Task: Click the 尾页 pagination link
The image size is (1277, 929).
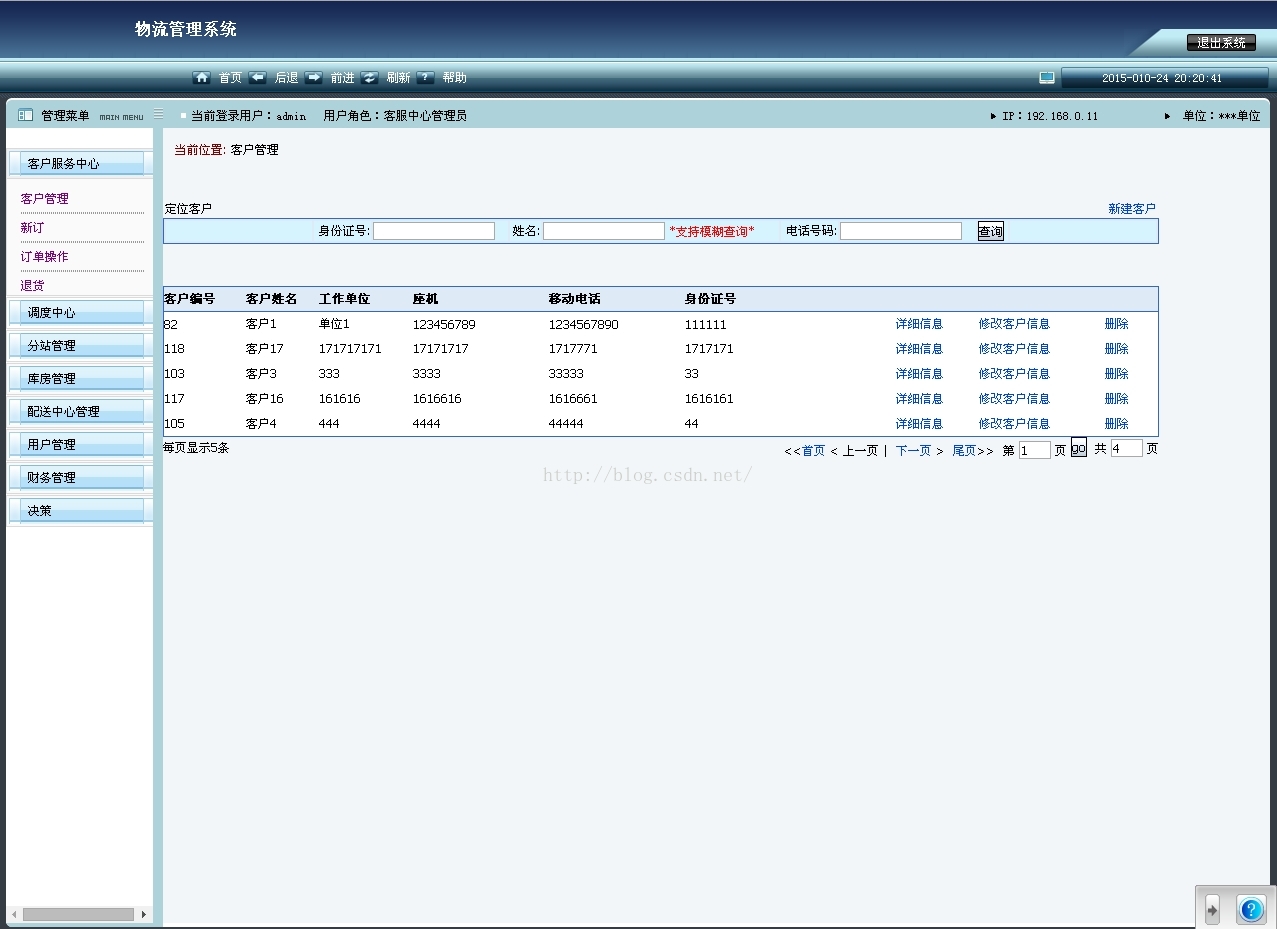Action: [964, 451]
